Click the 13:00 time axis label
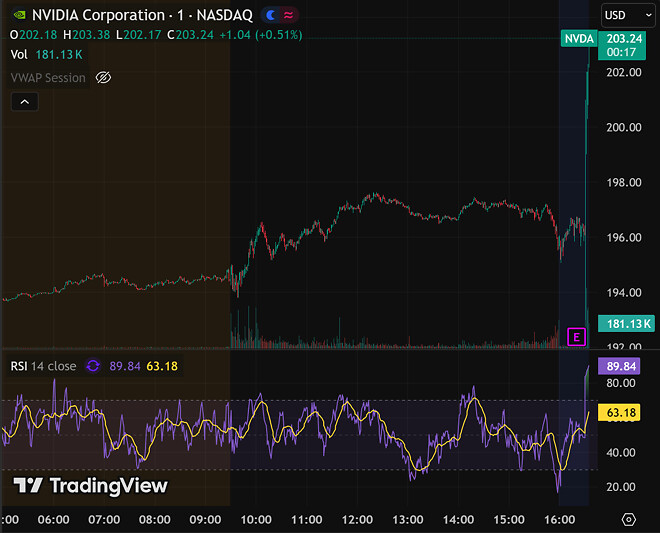 (407, 520)
